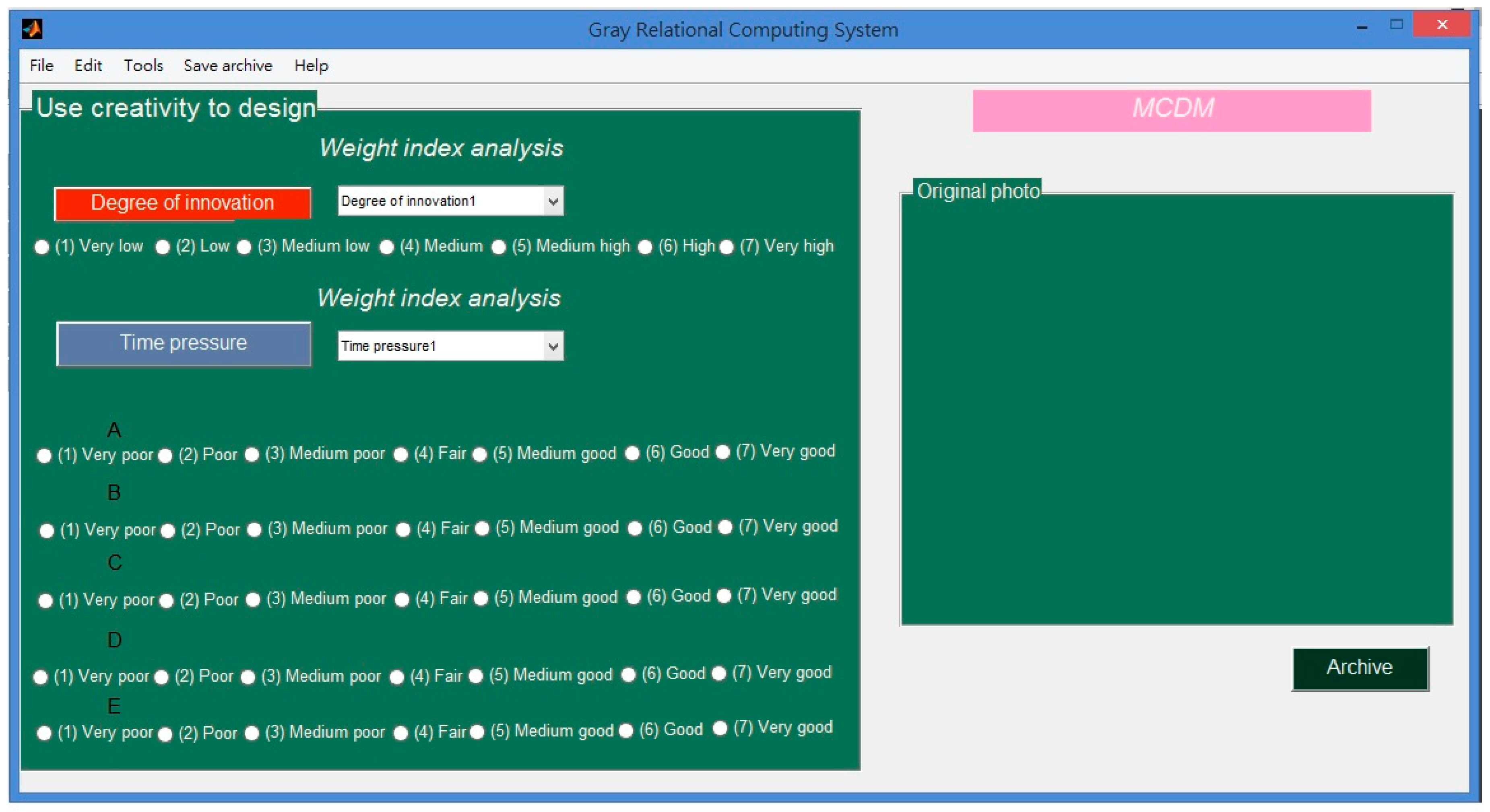The height and width of the screenshot is (812, 1490).
Task: Select '(4) Medium' innovation radio button
Action: (x=386, y=247)
